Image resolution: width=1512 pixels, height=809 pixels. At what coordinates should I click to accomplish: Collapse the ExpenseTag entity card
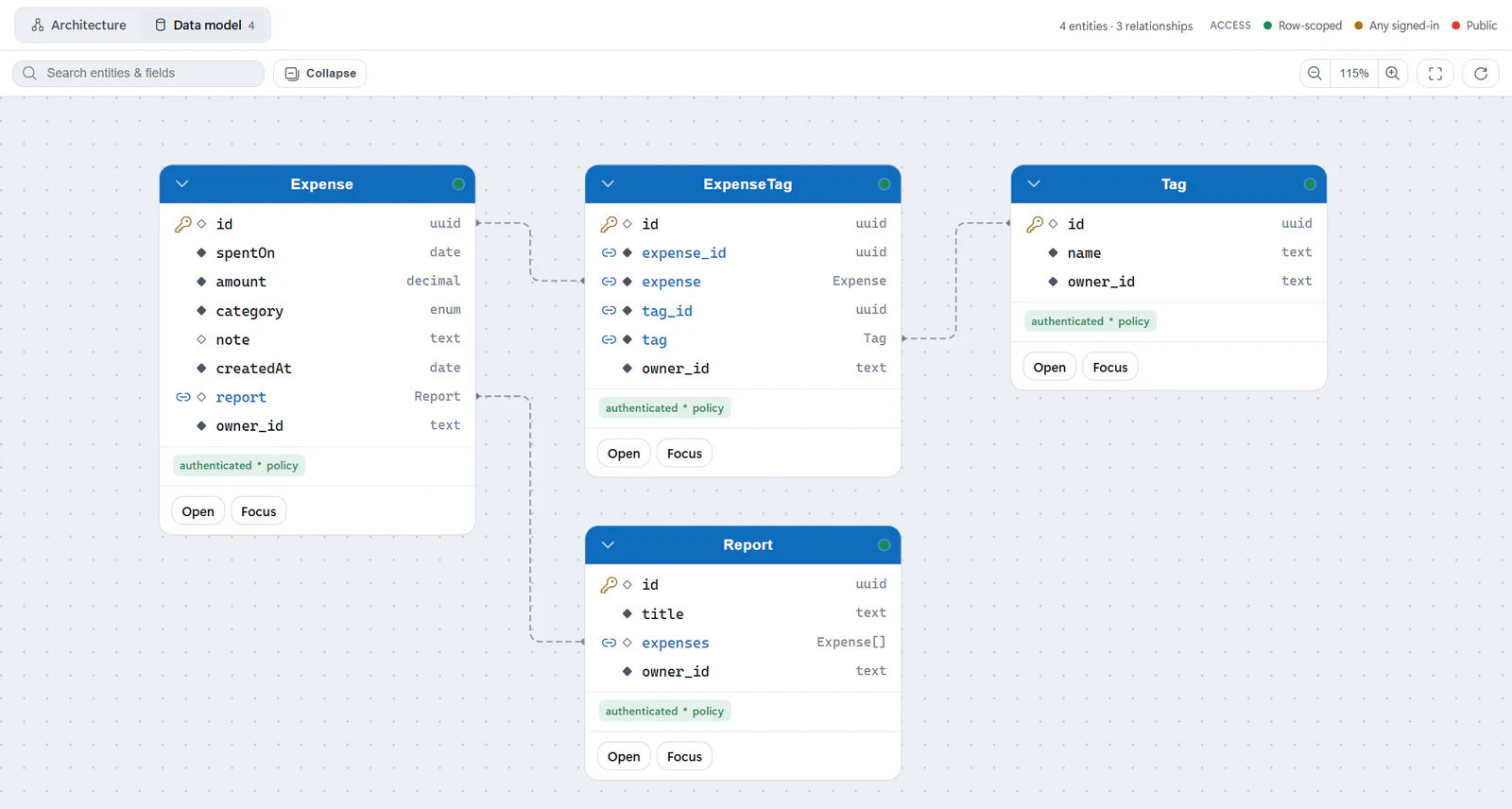click(609, 184)
